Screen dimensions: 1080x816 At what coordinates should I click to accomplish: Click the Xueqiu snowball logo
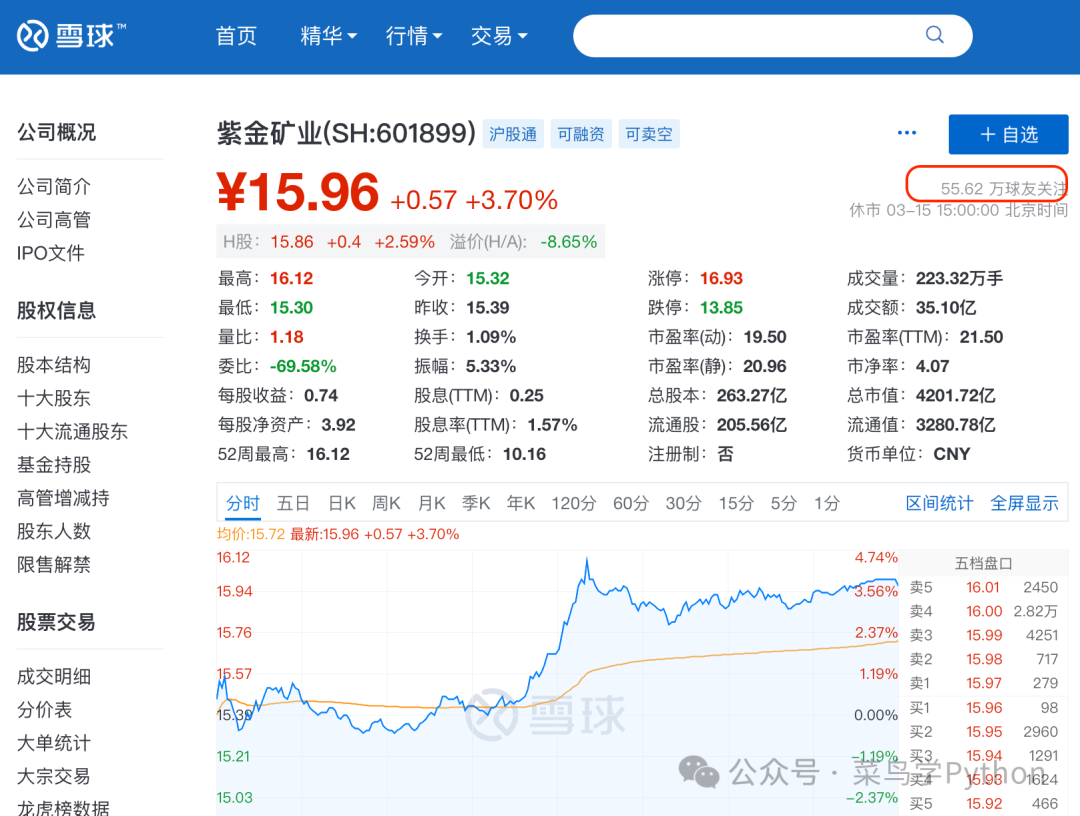coord(72,36)
